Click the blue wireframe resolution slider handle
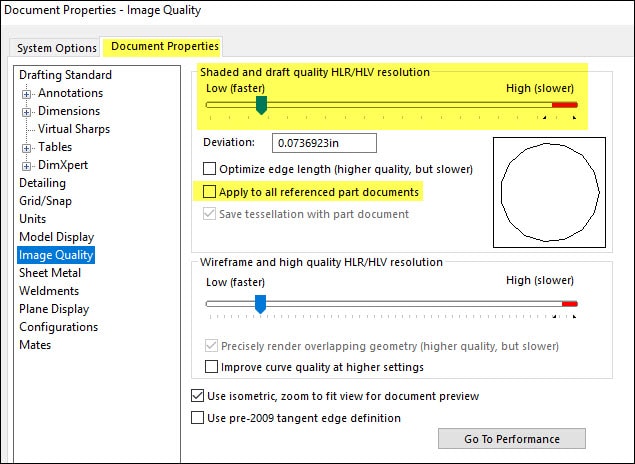Screen dimensions: 635x464 click(260, 304)
